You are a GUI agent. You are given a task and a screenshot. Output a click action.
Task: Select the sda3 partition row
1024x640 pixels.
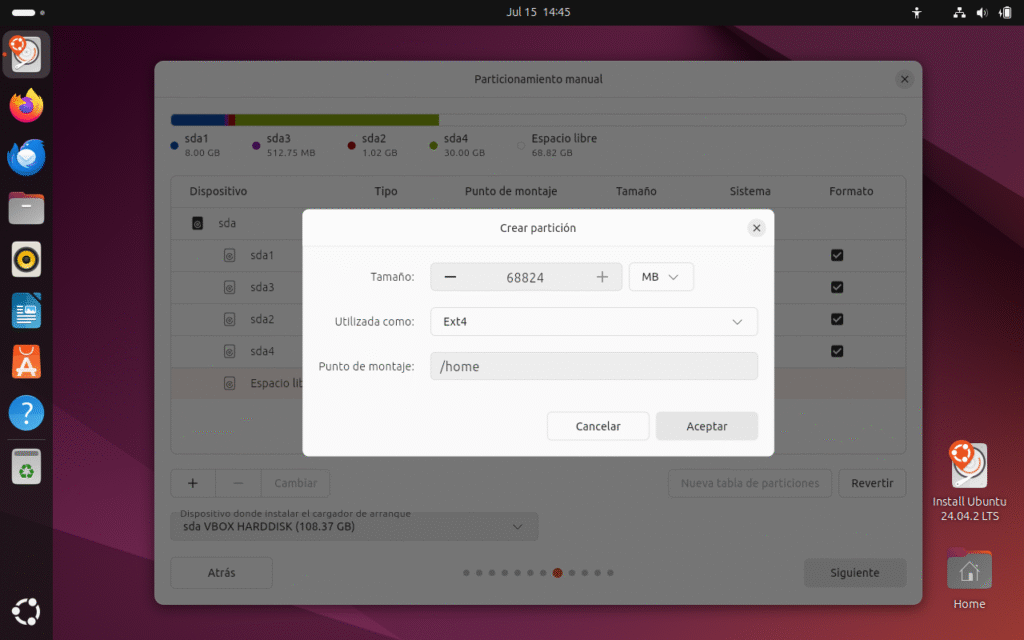point(538,287)
